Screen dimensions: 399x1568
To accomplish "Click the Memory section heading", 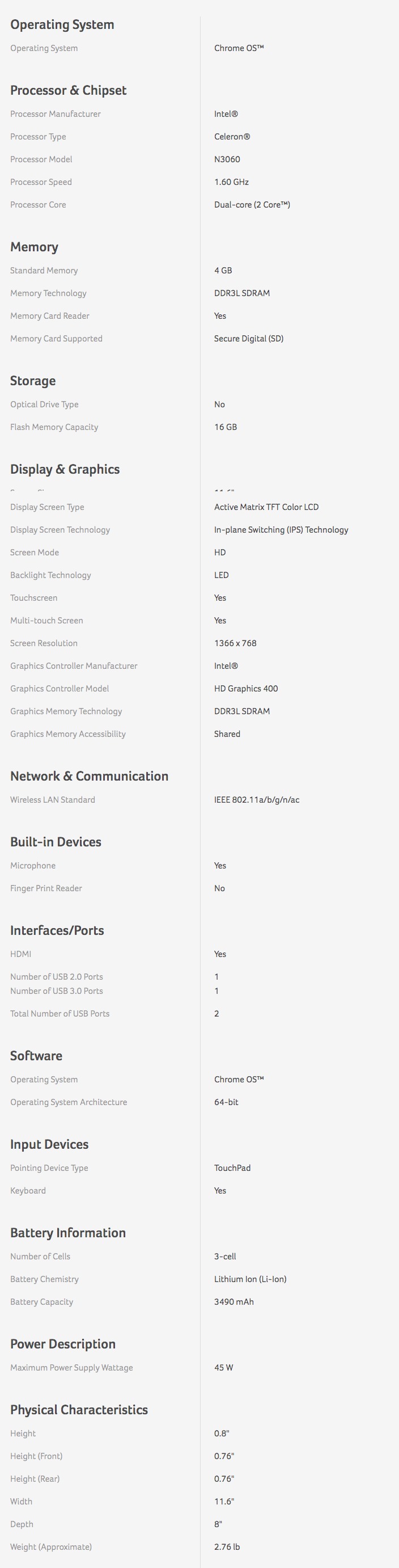I will [x=34, y=247].
